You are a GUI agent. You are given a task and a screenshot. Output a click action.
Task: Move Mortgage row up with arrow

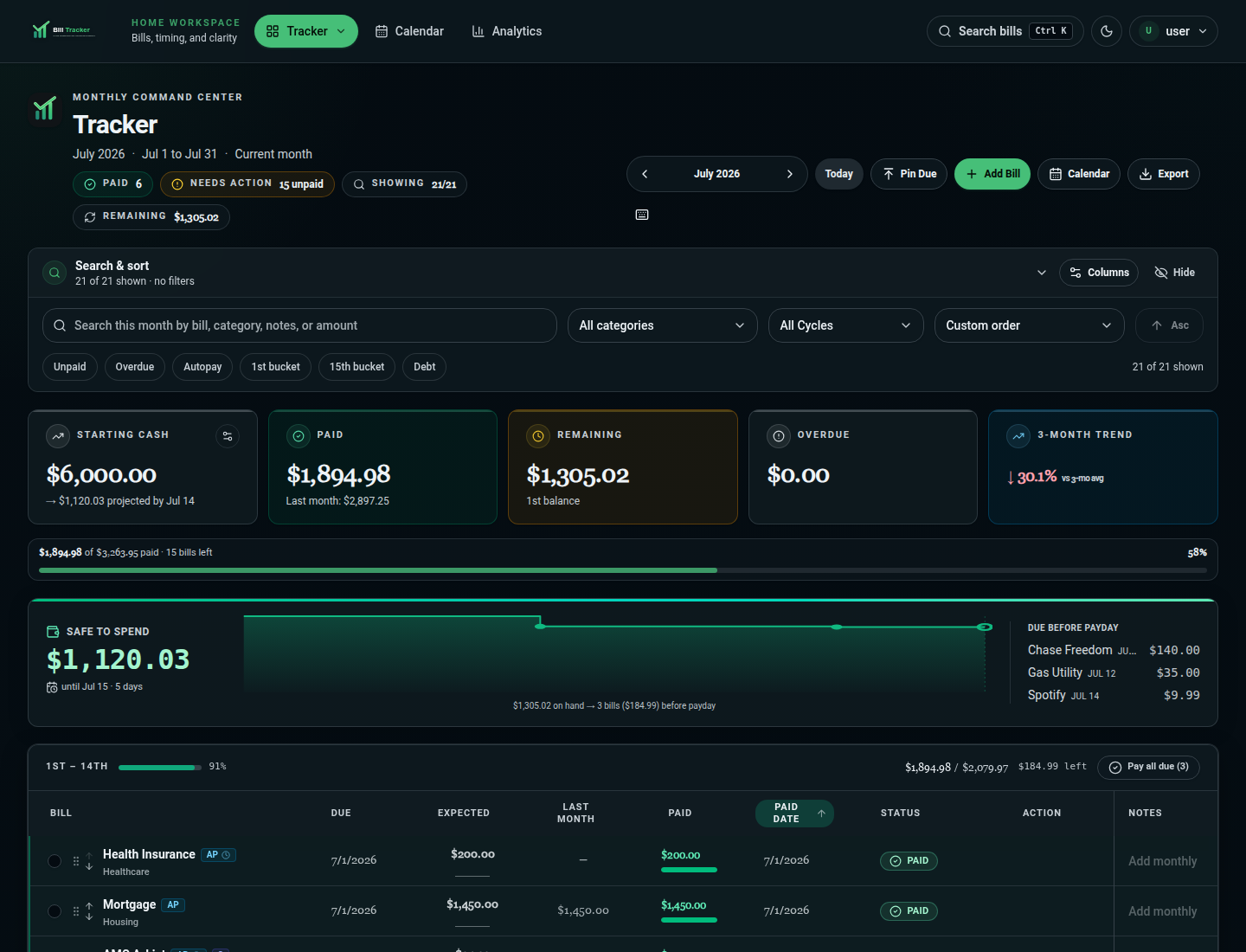(x=89, y=906)
